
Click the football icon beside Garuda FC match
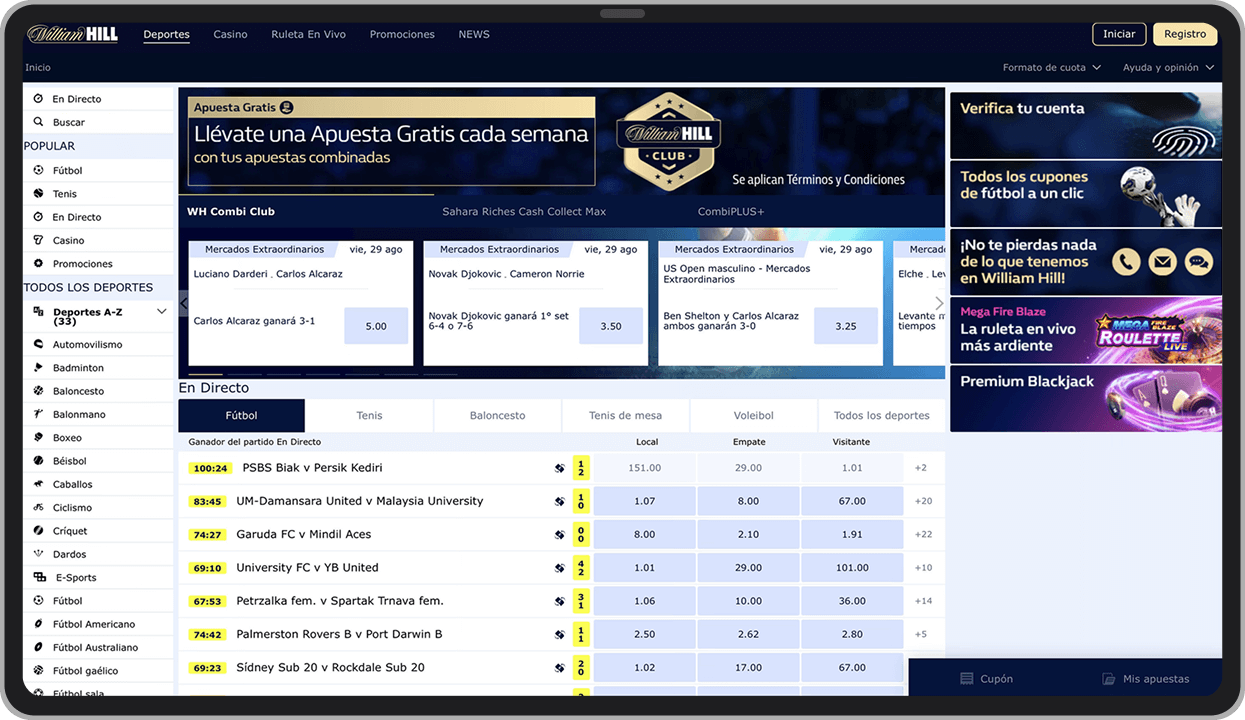[560, 535]
